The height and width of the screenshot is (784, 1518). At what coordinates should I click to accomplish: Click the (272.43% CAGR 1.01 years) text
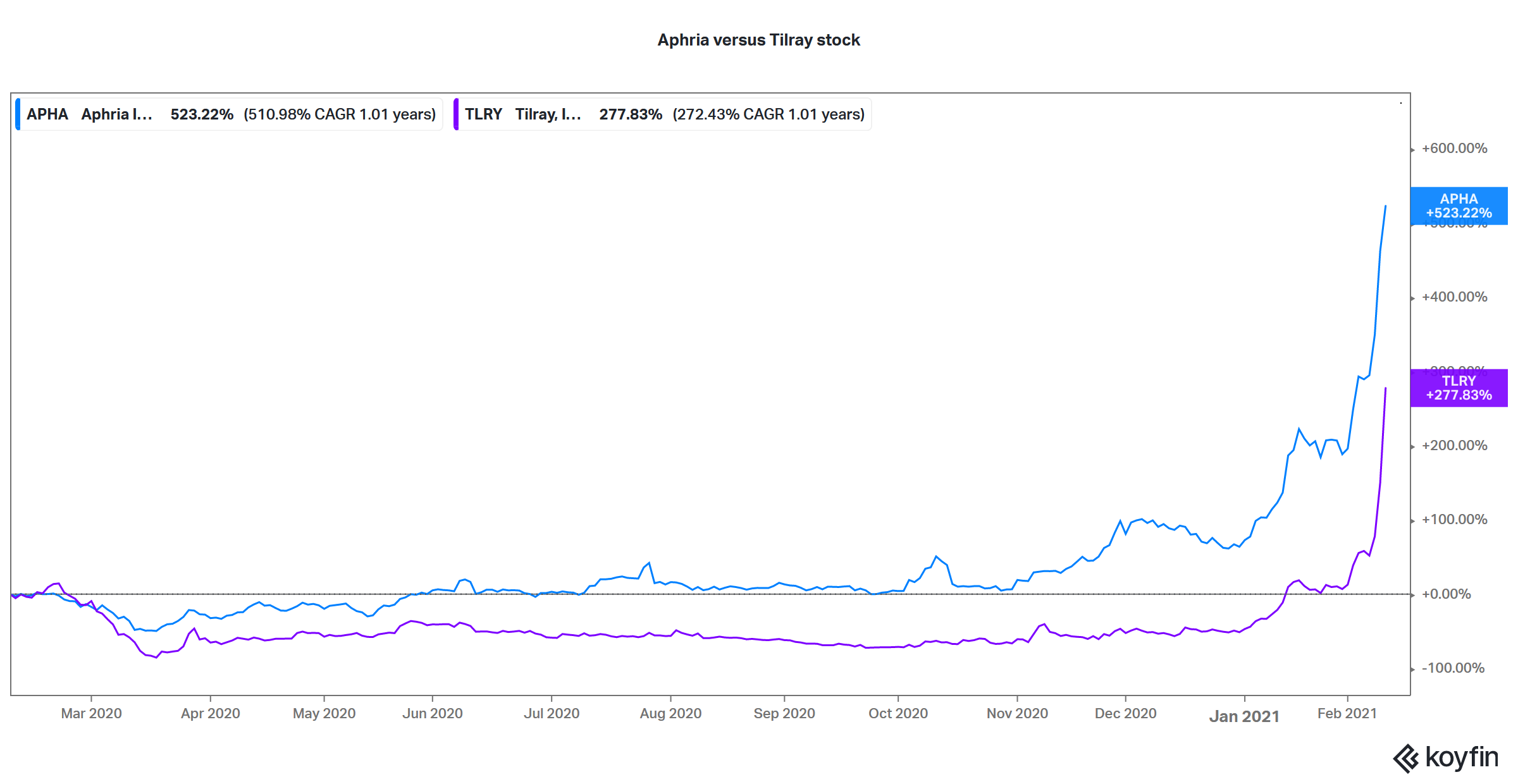(768, 114)
